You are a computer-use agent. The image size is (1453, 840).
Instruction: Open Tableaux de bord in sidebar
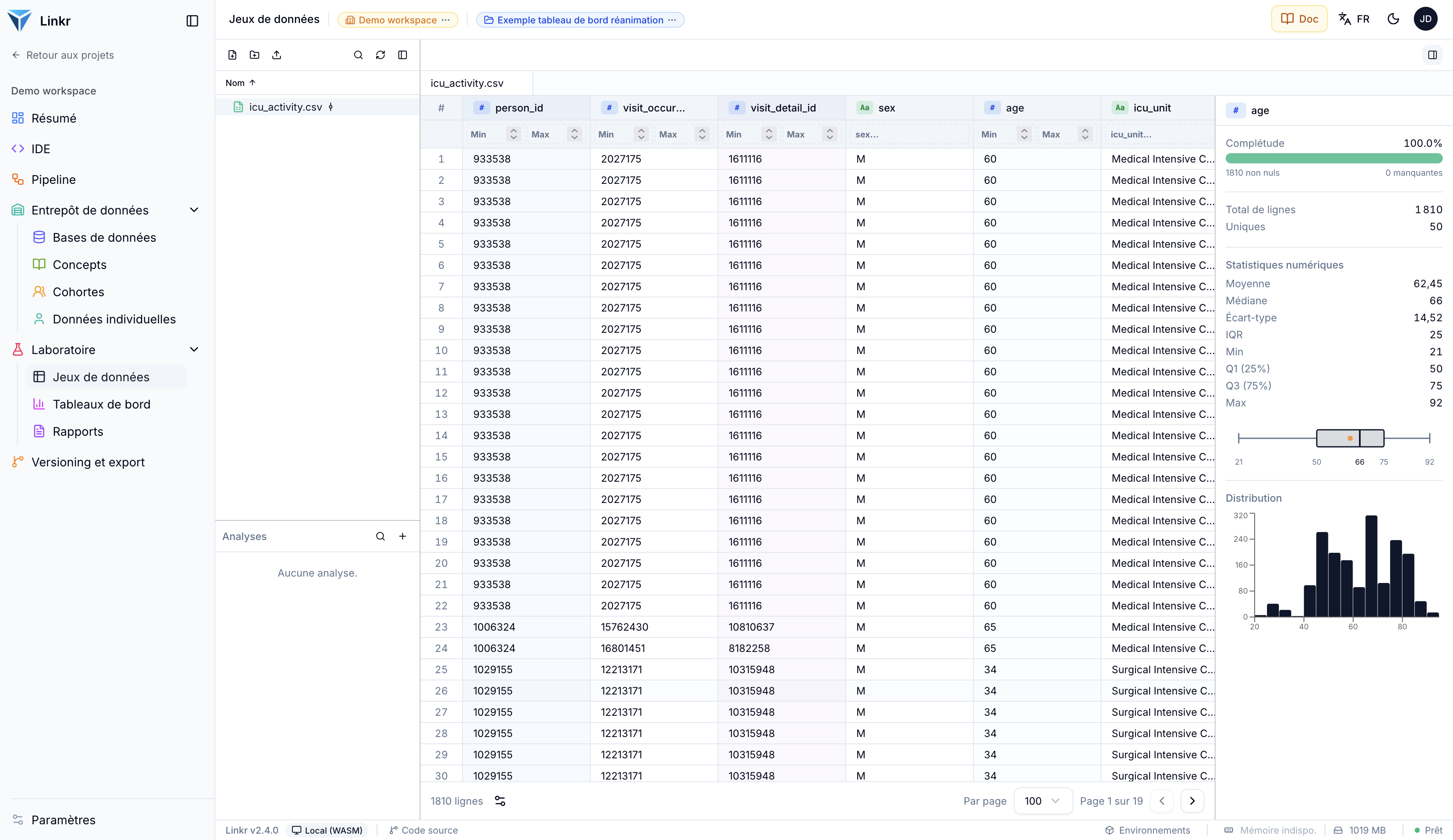(101, 404)
